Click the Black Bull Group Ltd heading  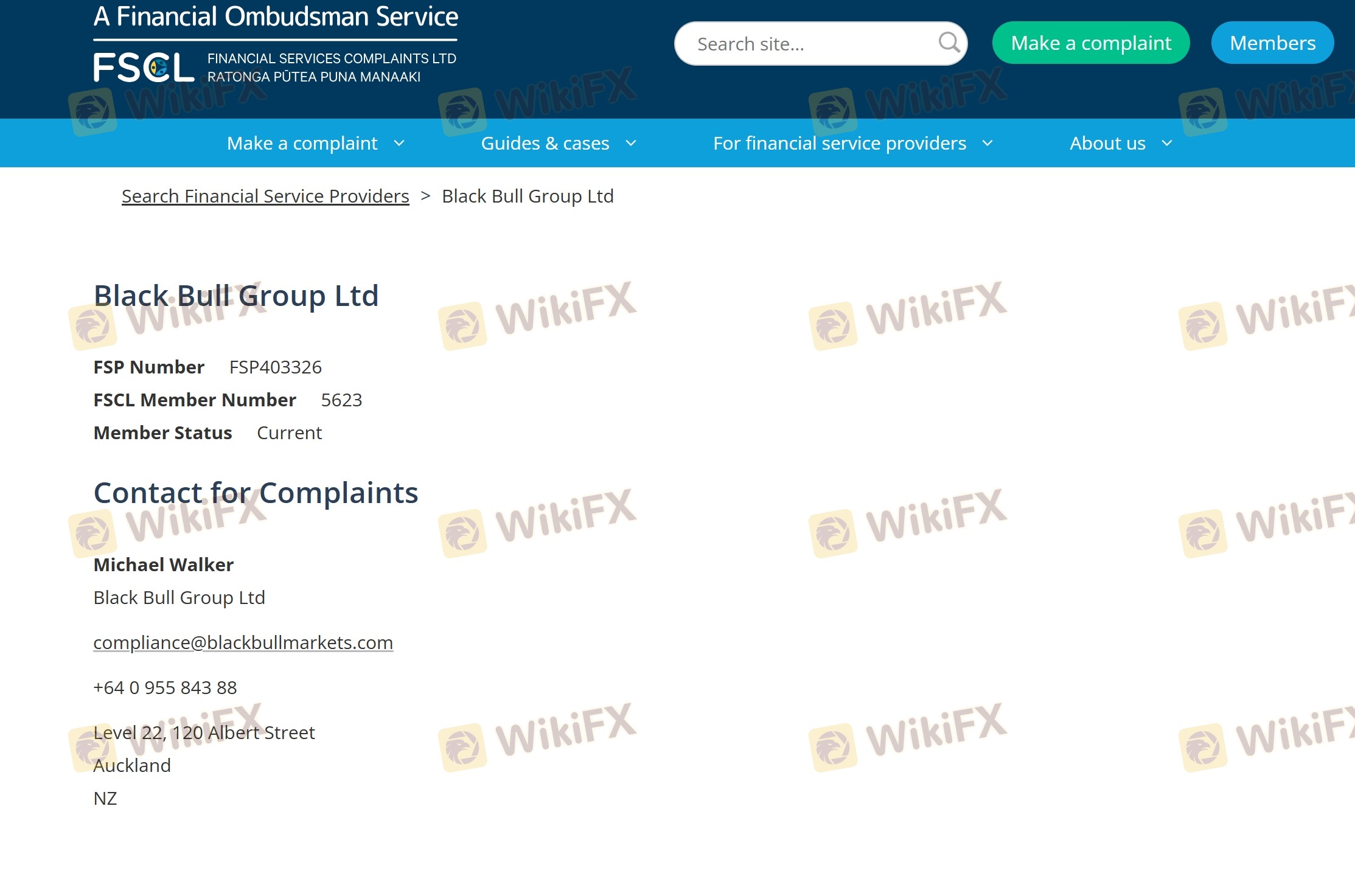(236, 296)
